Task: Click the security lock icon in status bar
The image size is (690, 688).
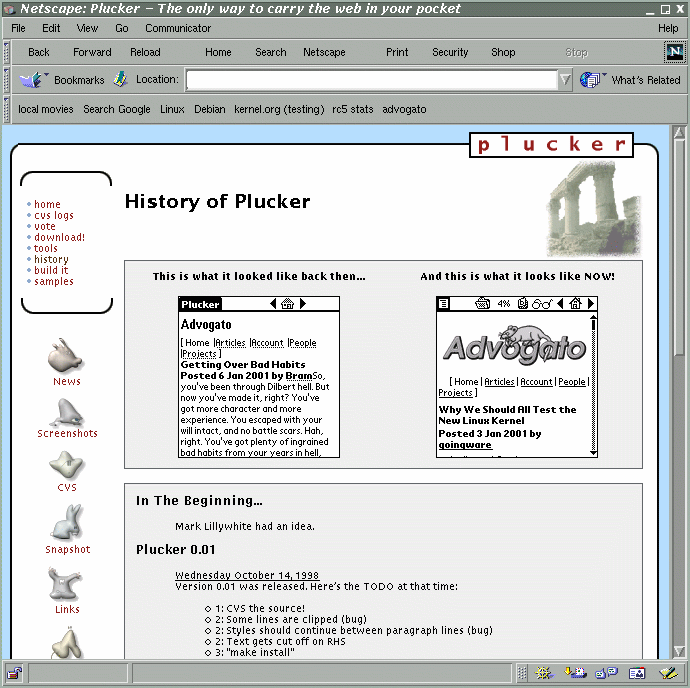Action: tap(15, 673)
